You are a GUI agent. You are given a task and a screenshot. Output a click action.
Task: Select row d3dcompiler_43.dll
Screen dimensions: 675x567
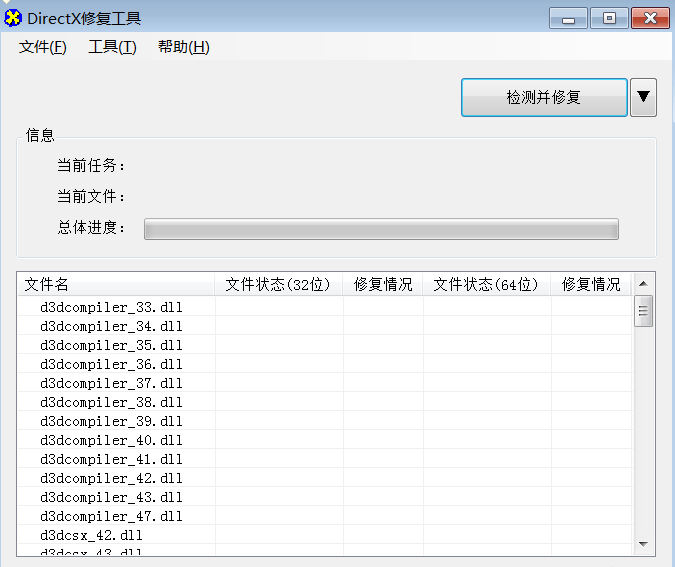325,497
